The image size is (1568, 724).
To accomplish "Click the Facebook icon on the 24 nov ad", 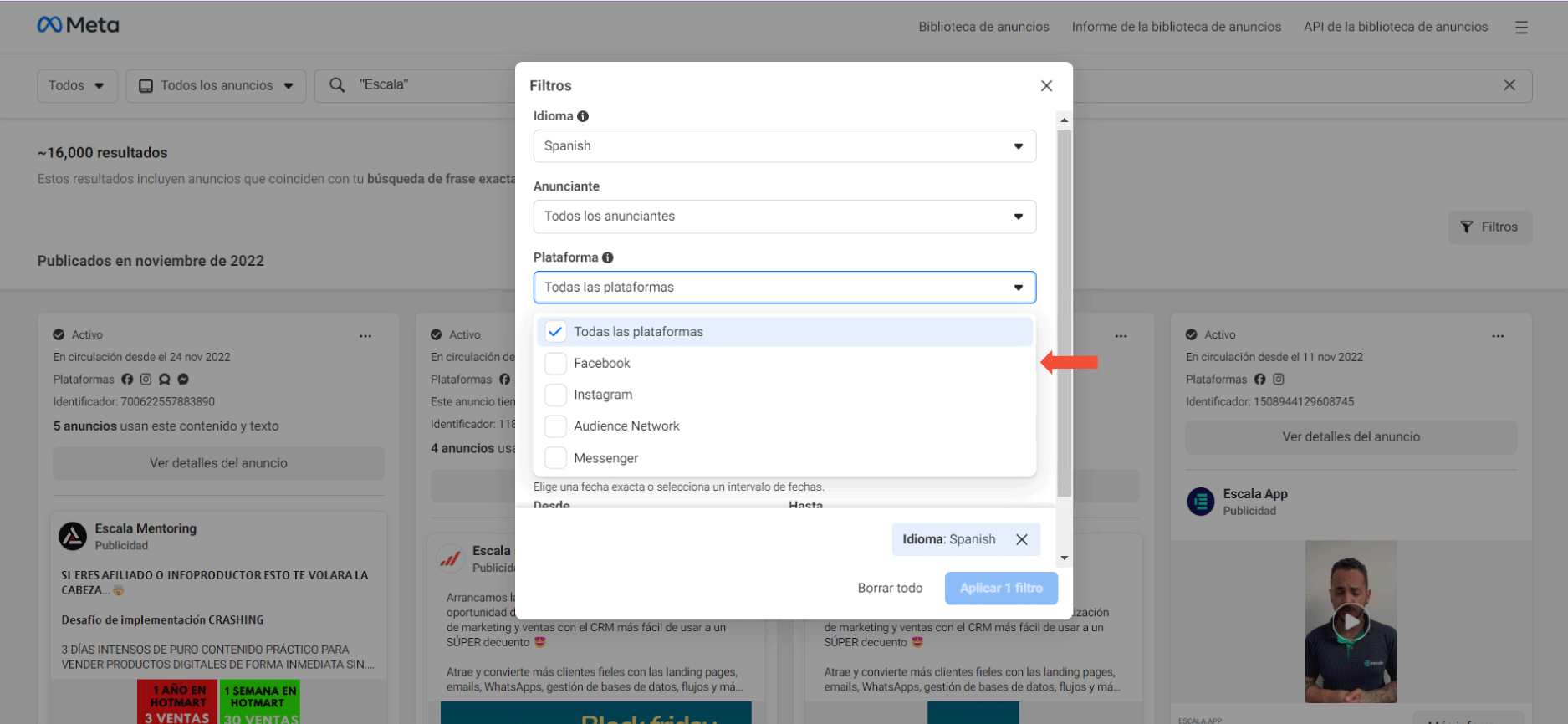I will (127, 379).
